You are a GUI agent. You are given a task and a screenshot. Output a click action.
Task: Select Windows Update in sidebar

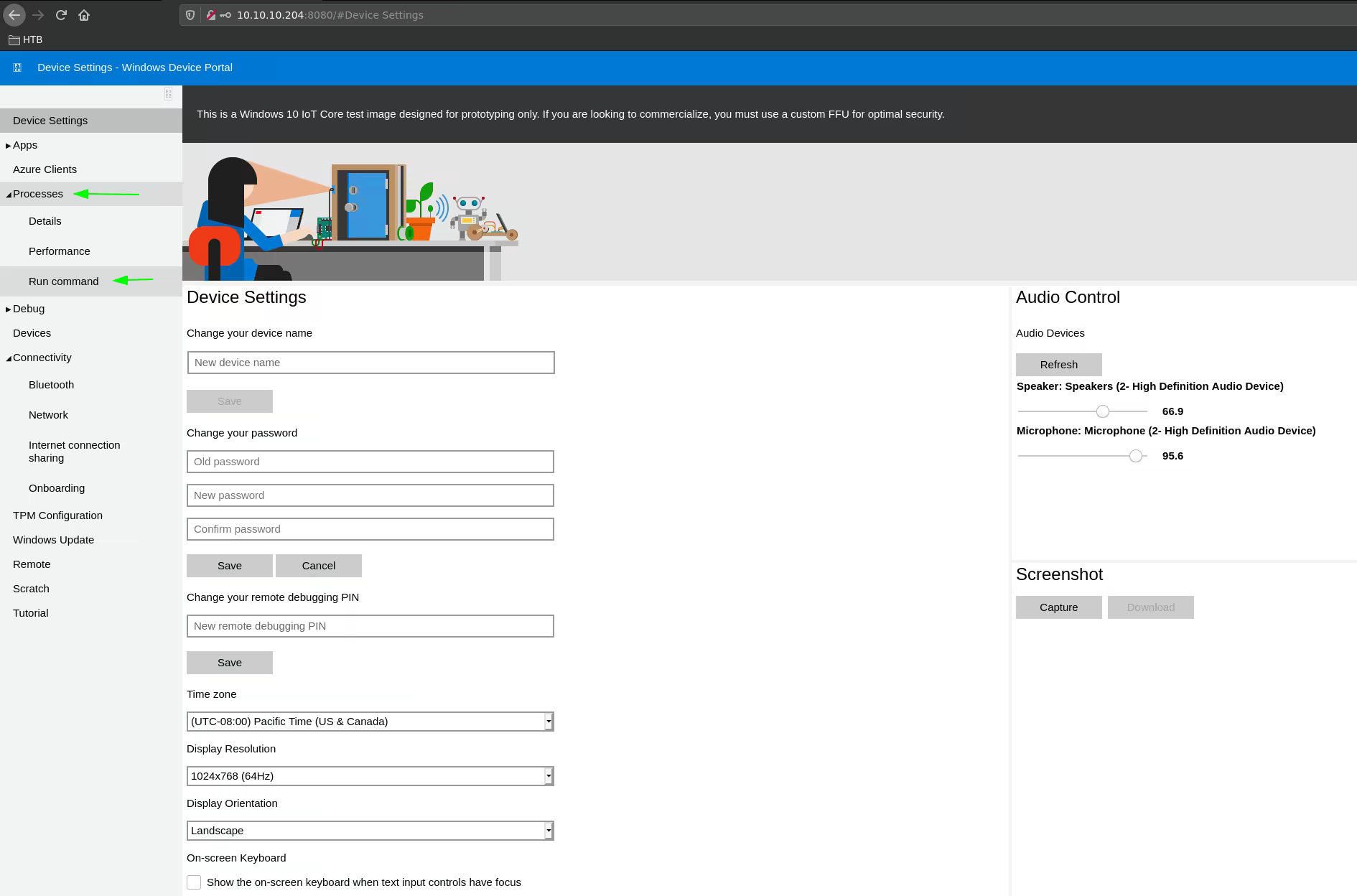54,540
